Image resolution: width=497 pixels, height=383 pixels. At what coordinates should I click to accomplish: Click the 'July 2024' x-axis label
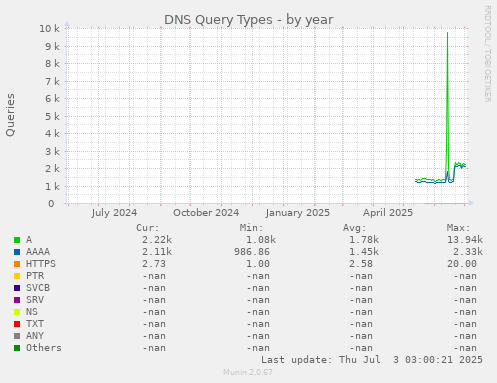coord(114,213)
